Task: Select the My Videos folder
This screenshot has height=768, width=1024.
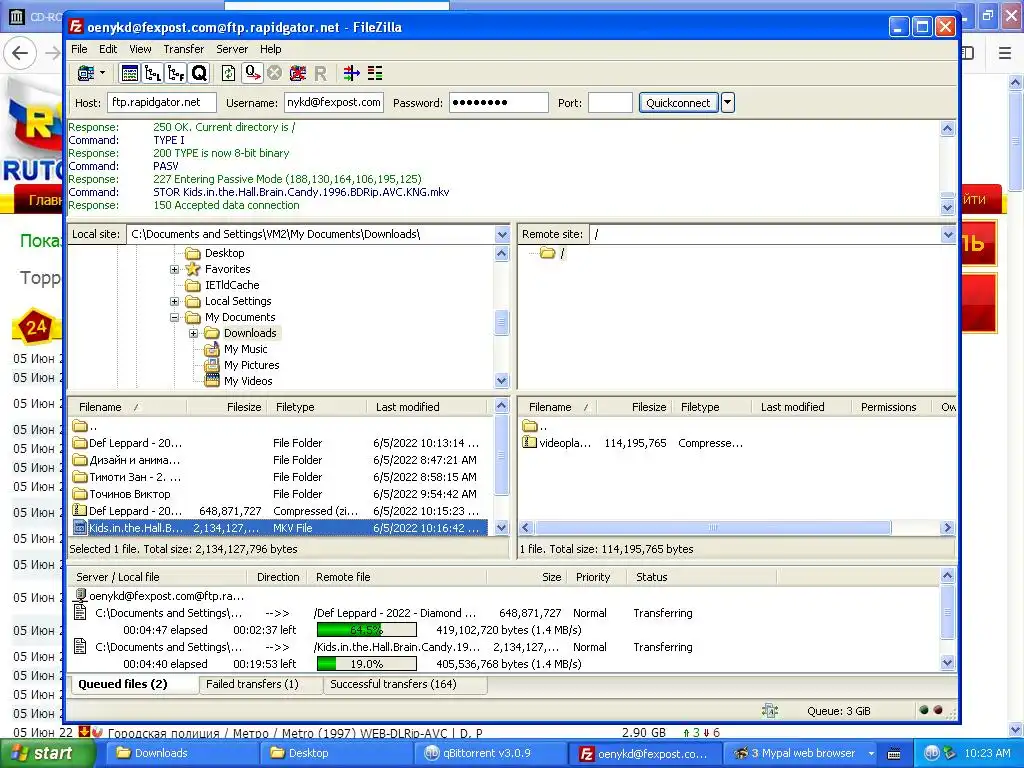Action: pos(248,381)
